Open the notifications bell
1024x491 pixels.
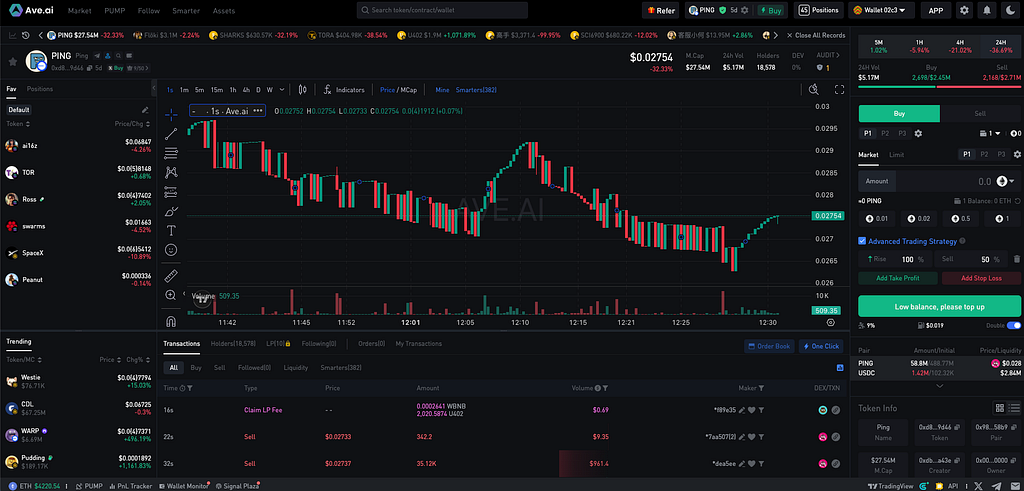pyautogui.click(x=987, y=10)
